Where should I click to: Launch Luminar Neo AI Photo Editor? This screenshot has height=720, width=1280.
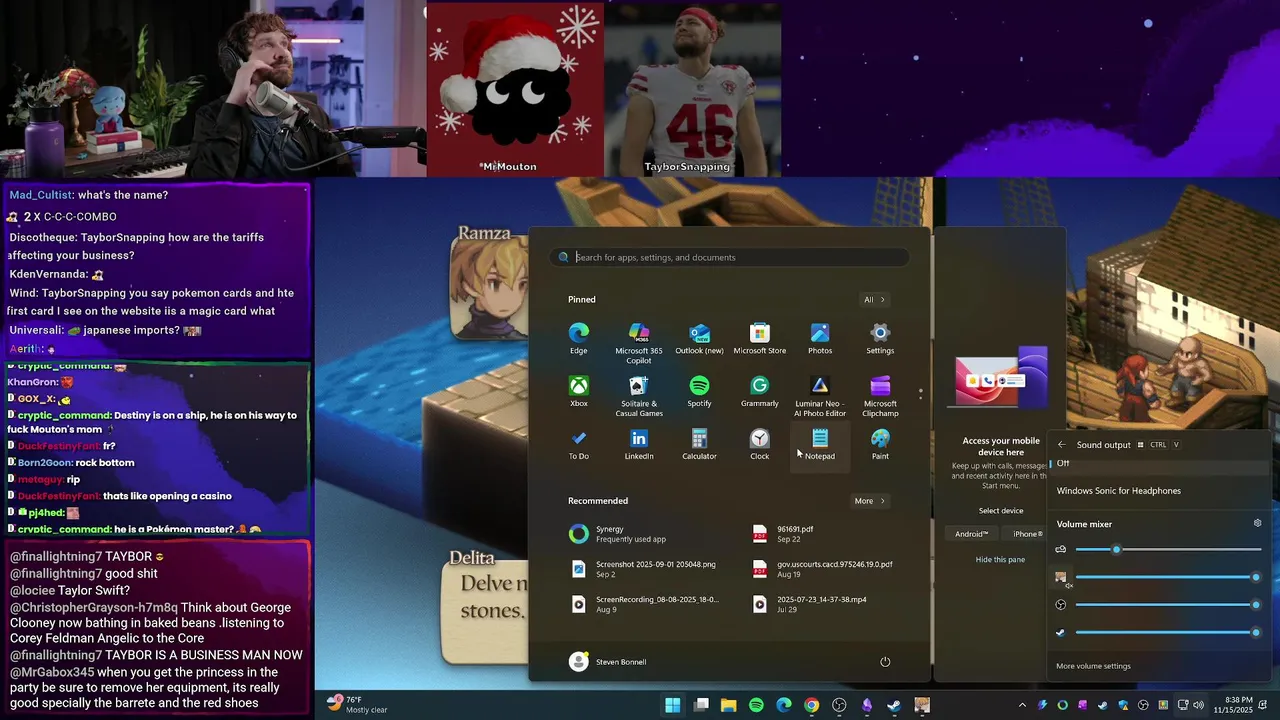tap(820, 396)
